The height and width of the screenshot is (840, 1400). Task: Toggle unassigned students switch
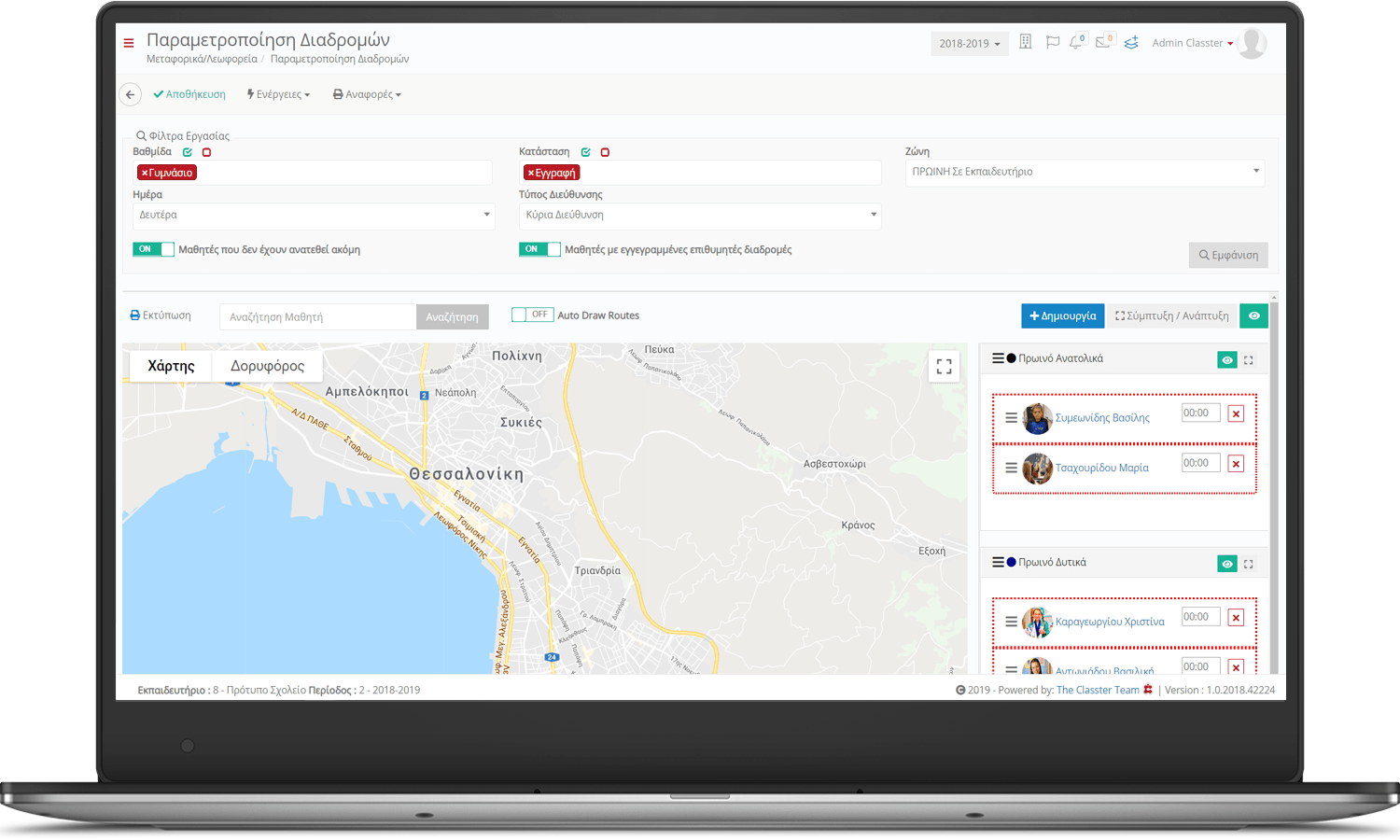(x=153, y=249)
